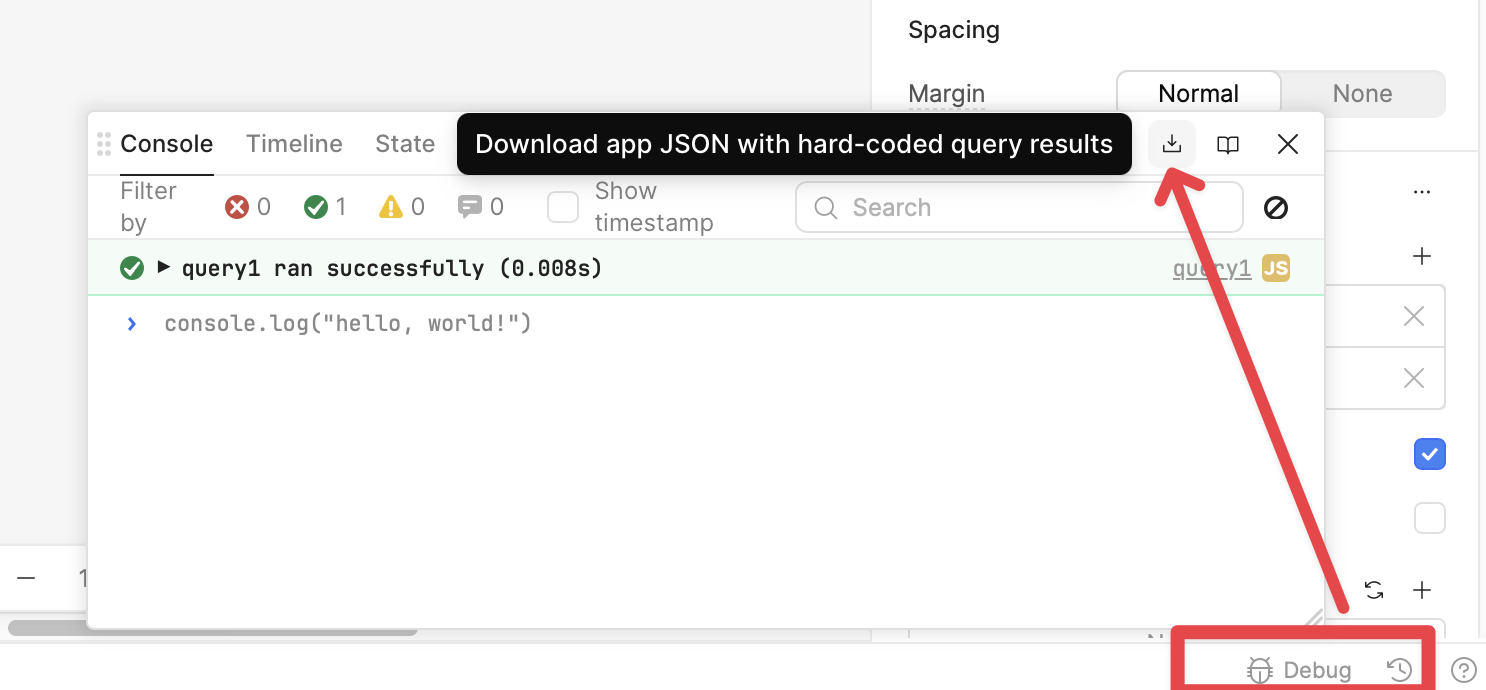
Task: Tick the empty checkbox in right panel
Action: tap(1429, 518)
